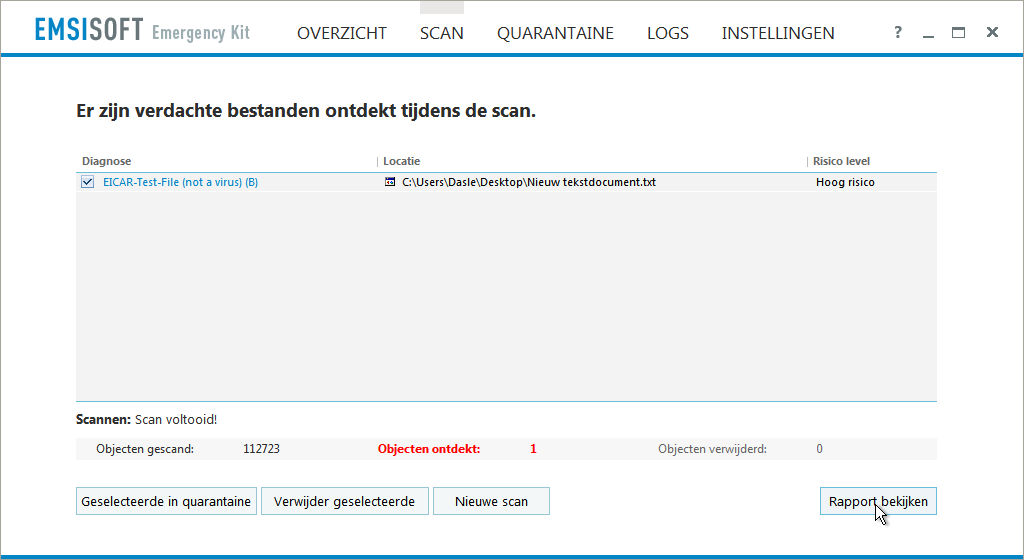Open the help question mark icon

coord(898,32)
